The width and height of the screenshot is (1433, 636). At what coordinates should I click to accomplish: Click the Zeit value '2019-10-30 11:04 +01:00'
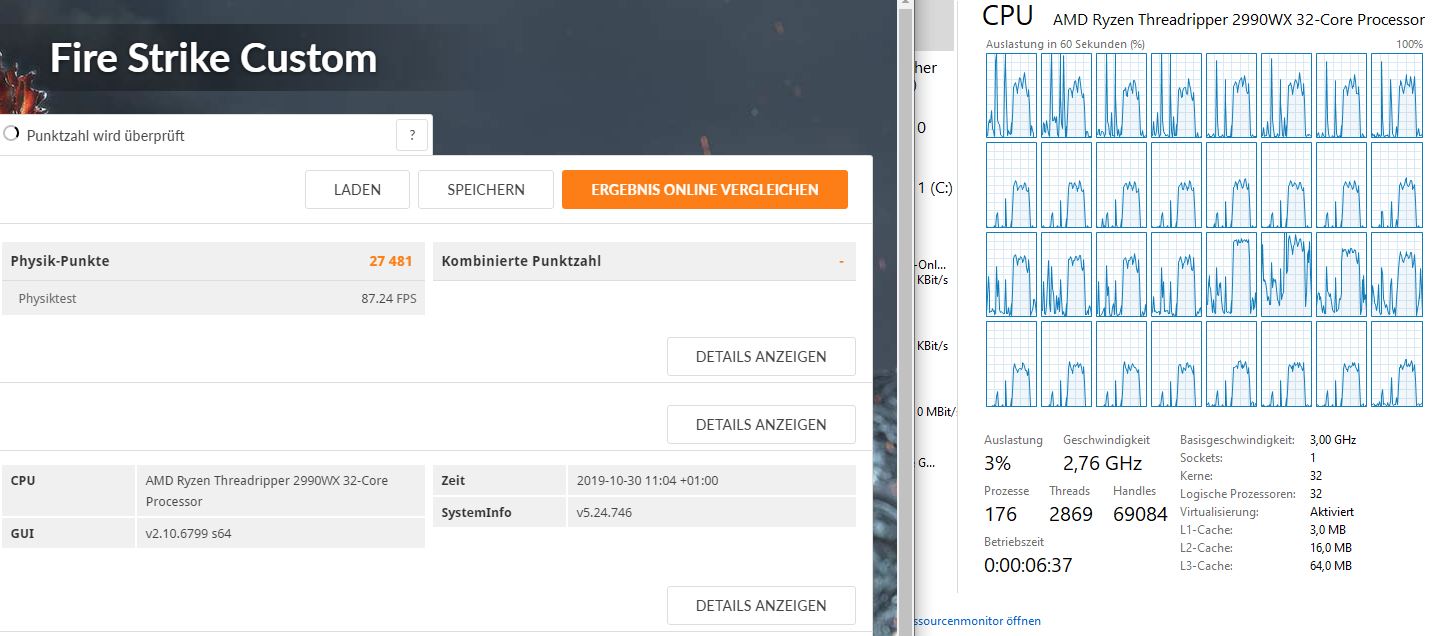click(x=647, y=480)
